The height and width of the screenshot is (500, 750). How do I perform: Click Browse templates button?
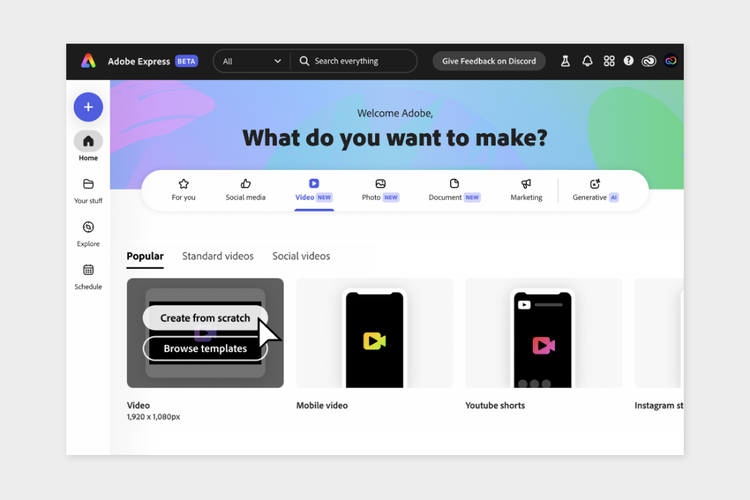[205, 348]
